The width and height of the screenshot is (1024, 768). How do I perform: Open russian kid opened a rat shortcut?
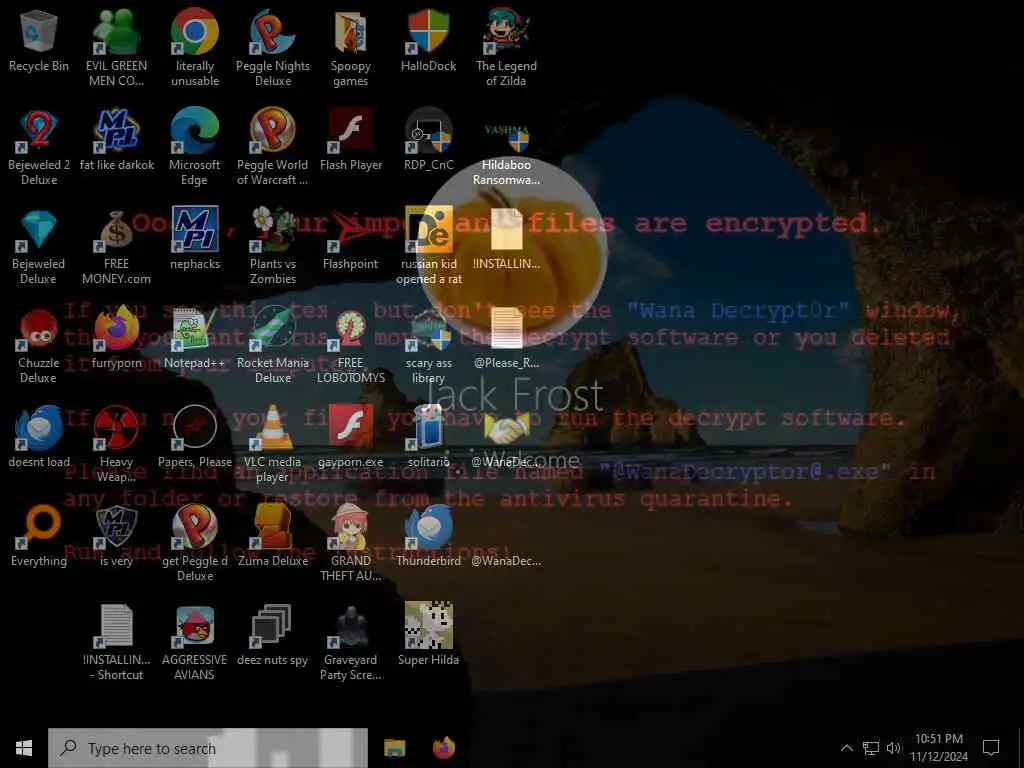(x=428, y=246)
